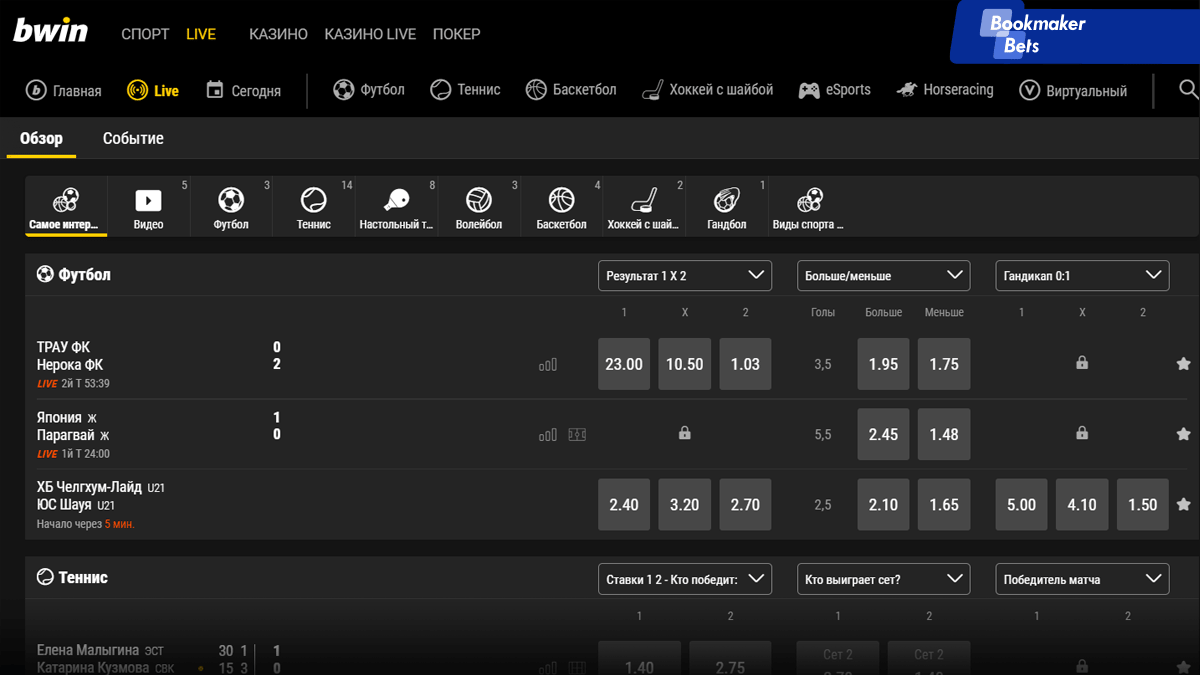Screen dimensions: 1200x675
Task: Open КАЗИНО LIVE in top menu
Action: [370, 34]
